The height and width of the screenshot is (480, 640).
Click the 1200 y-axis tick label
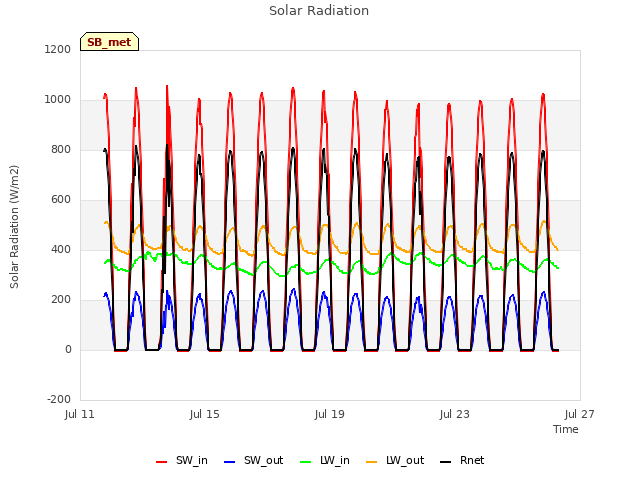58,49
